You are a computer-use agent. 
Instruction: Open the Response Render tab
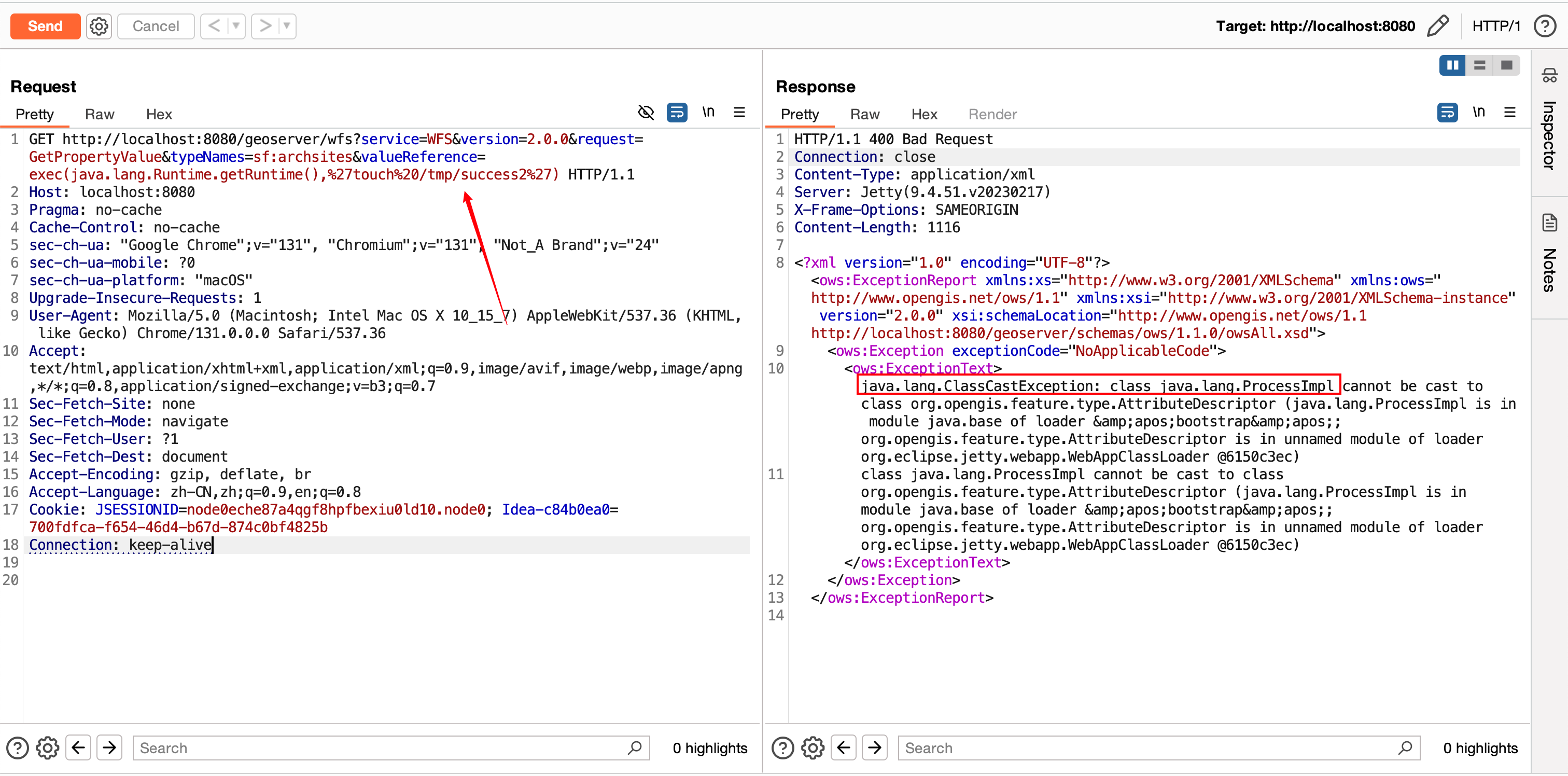[992, 114]
